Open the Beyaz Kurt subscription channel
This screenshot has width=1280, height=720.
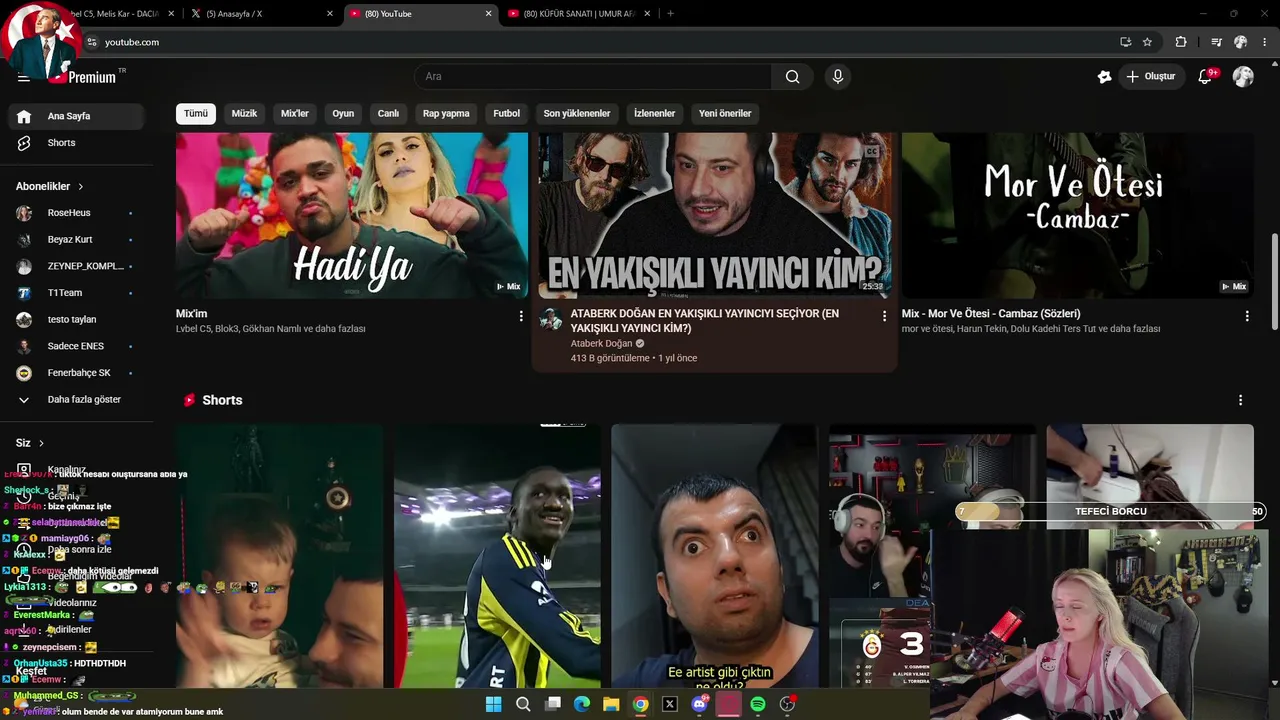(x=77, y=240)
